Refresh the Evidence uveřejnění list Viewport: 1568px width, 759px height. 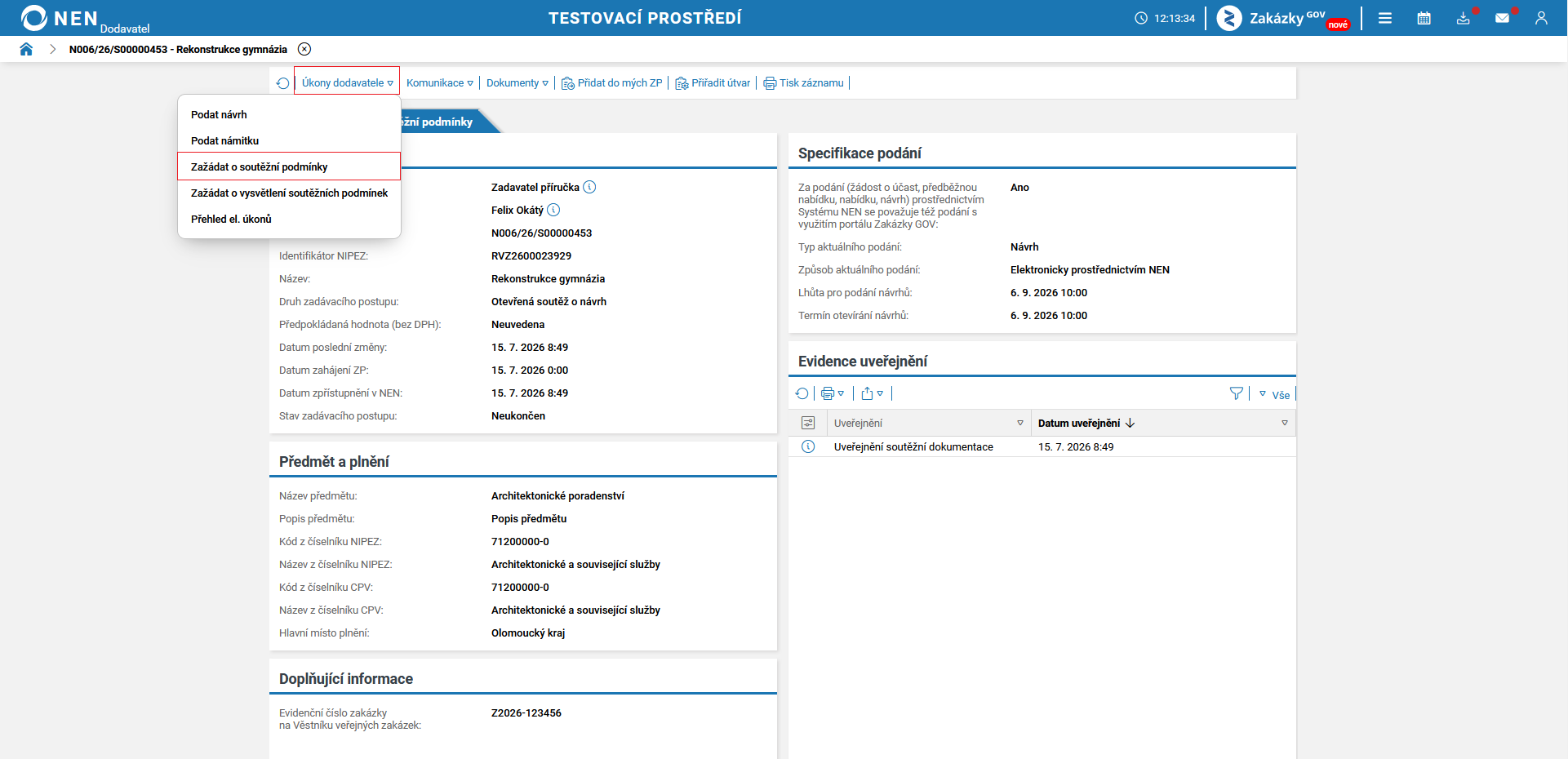[x=802, y=393]
